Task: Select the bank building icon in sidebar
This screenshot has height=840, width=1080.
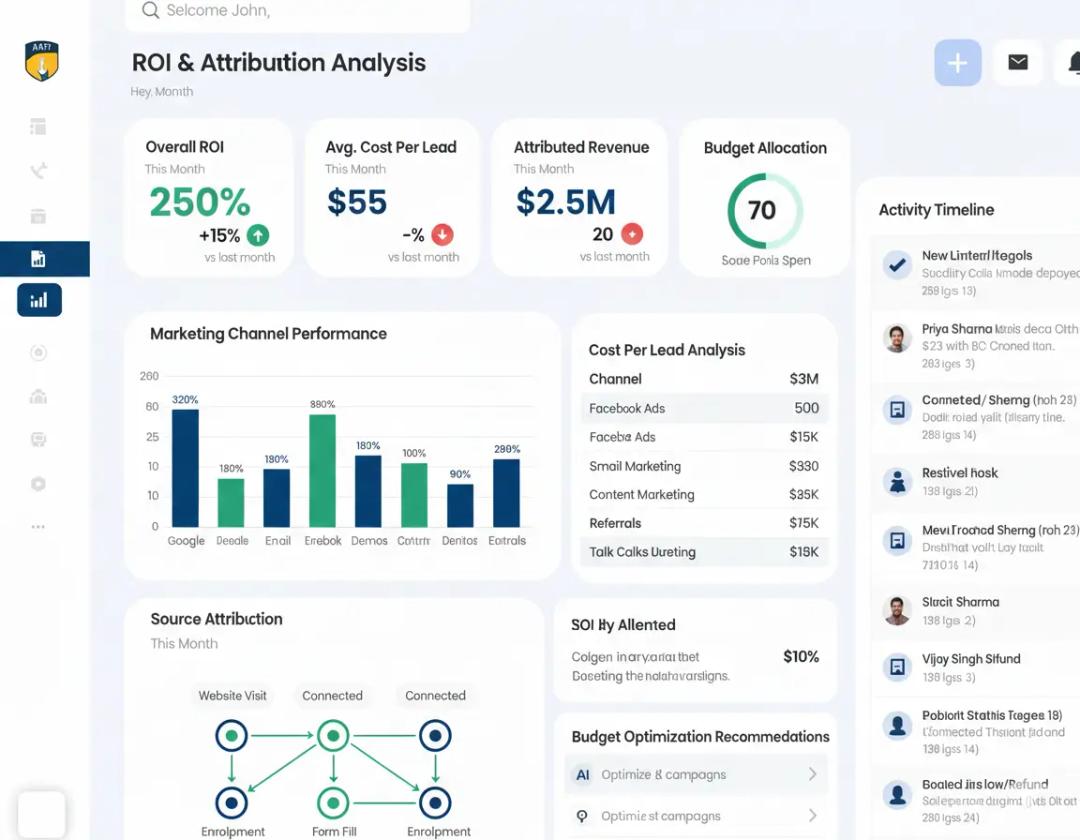Action: pyautogui.click(x=38, y=396)
